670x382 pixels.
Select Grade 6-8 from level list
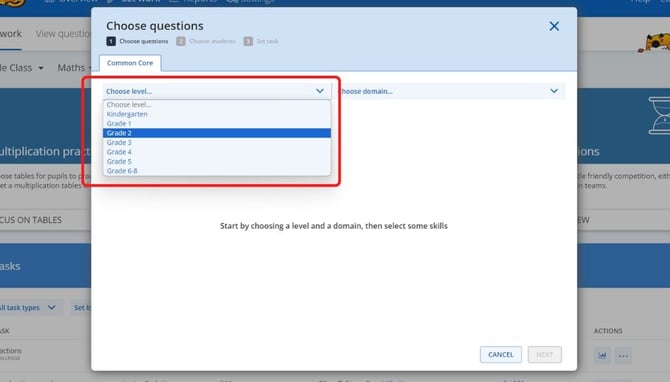tap(217, 170)
